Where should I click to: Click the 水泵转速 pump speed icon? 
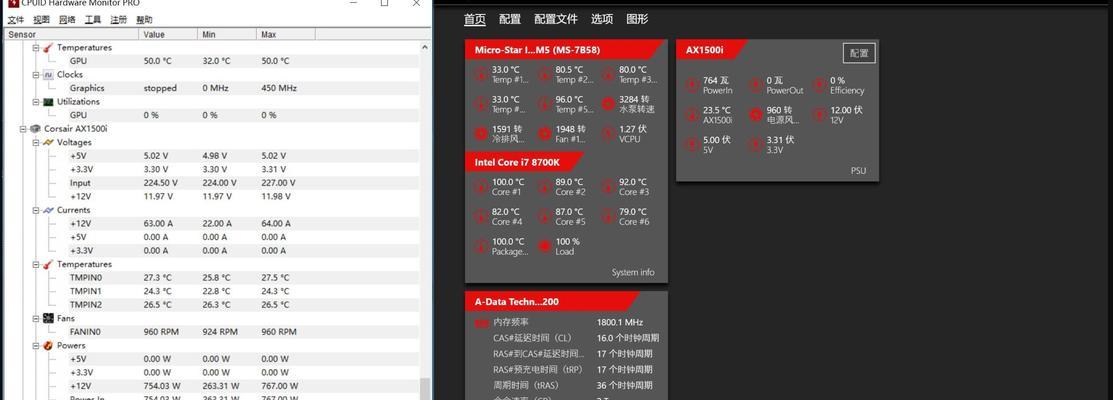[608, 104]
